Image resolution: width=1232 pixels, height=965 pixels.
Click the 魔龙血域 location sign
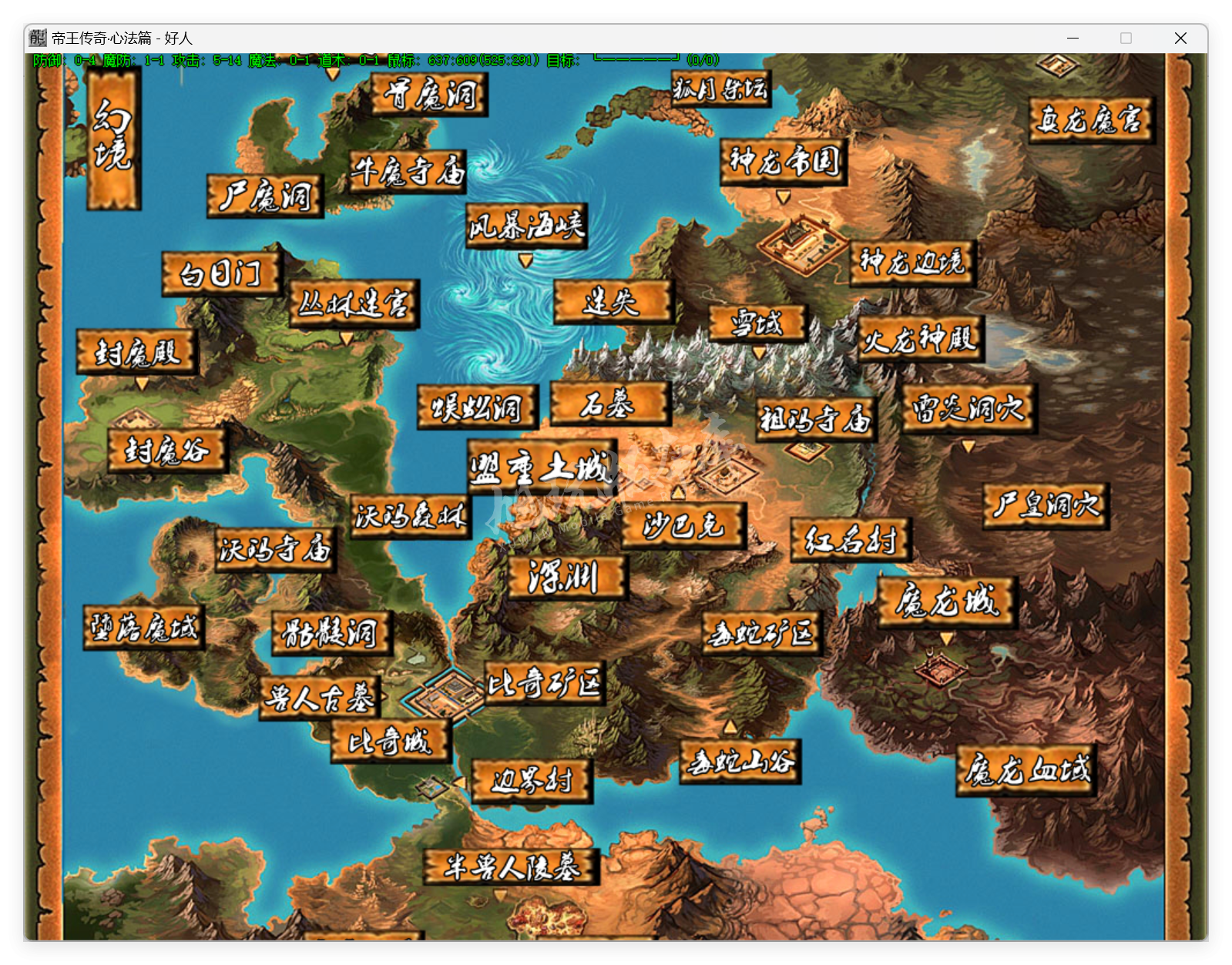coord(1027,769)
